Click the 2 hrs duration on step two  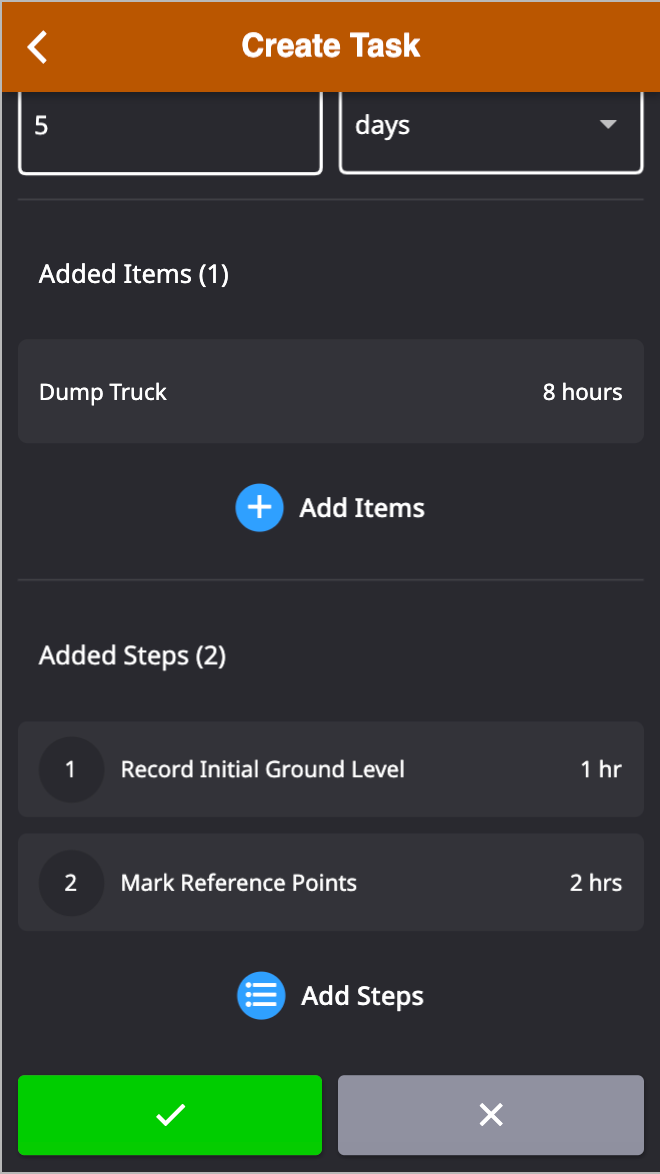596,883
